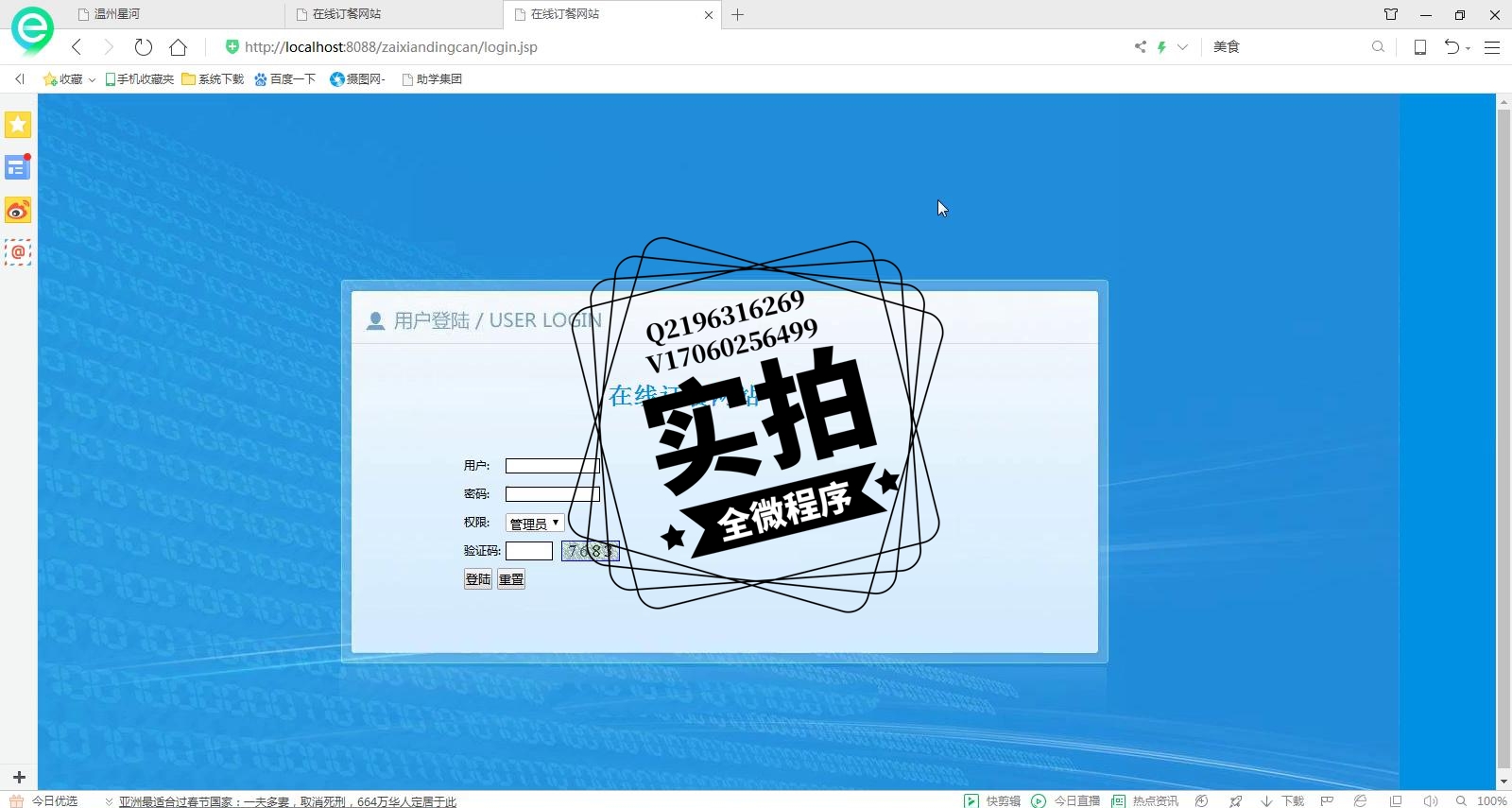Click the search magnifier icon
Image resolution: width=1512 pixels, height=808 pixels.
click(x=1378, y=46)
